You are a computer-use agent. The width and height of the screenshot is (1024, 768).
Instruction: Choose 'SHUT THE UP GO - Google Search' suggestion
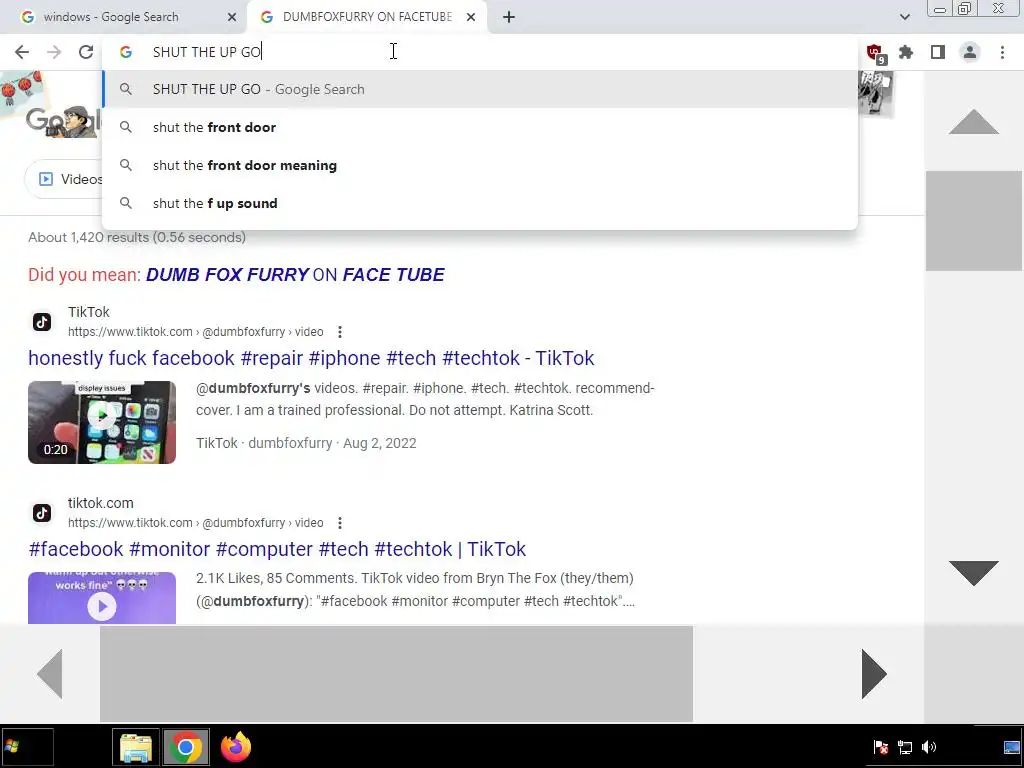(480, 89)
